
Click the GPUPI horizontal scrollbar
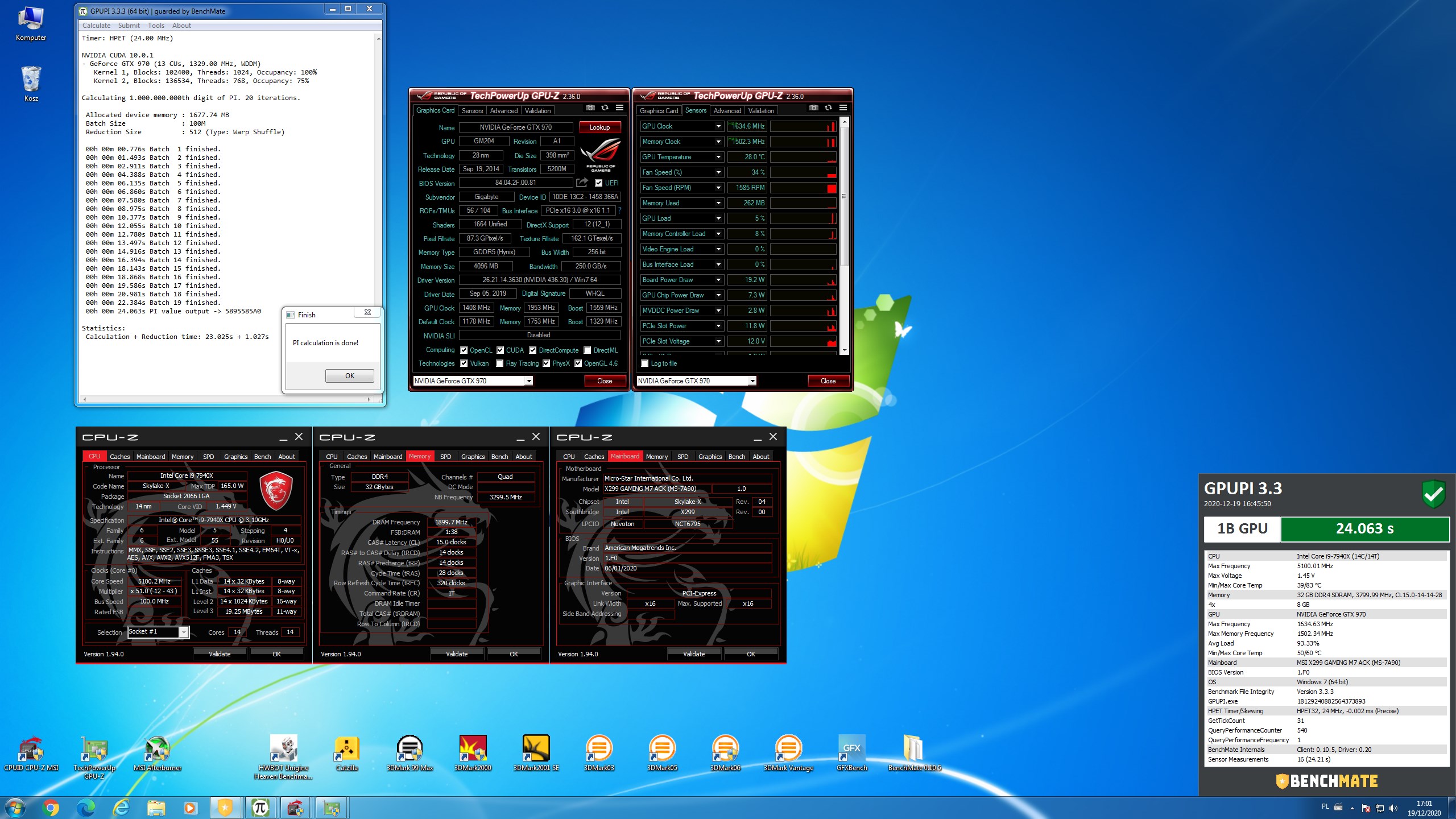click(x=227, y=399)
